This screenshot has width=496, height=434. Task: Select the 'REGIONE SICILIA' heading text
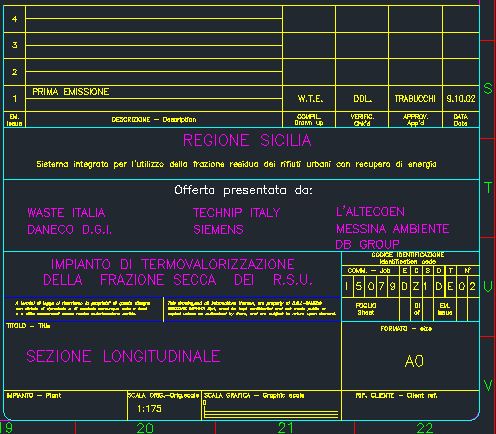[x=247, y=140]
